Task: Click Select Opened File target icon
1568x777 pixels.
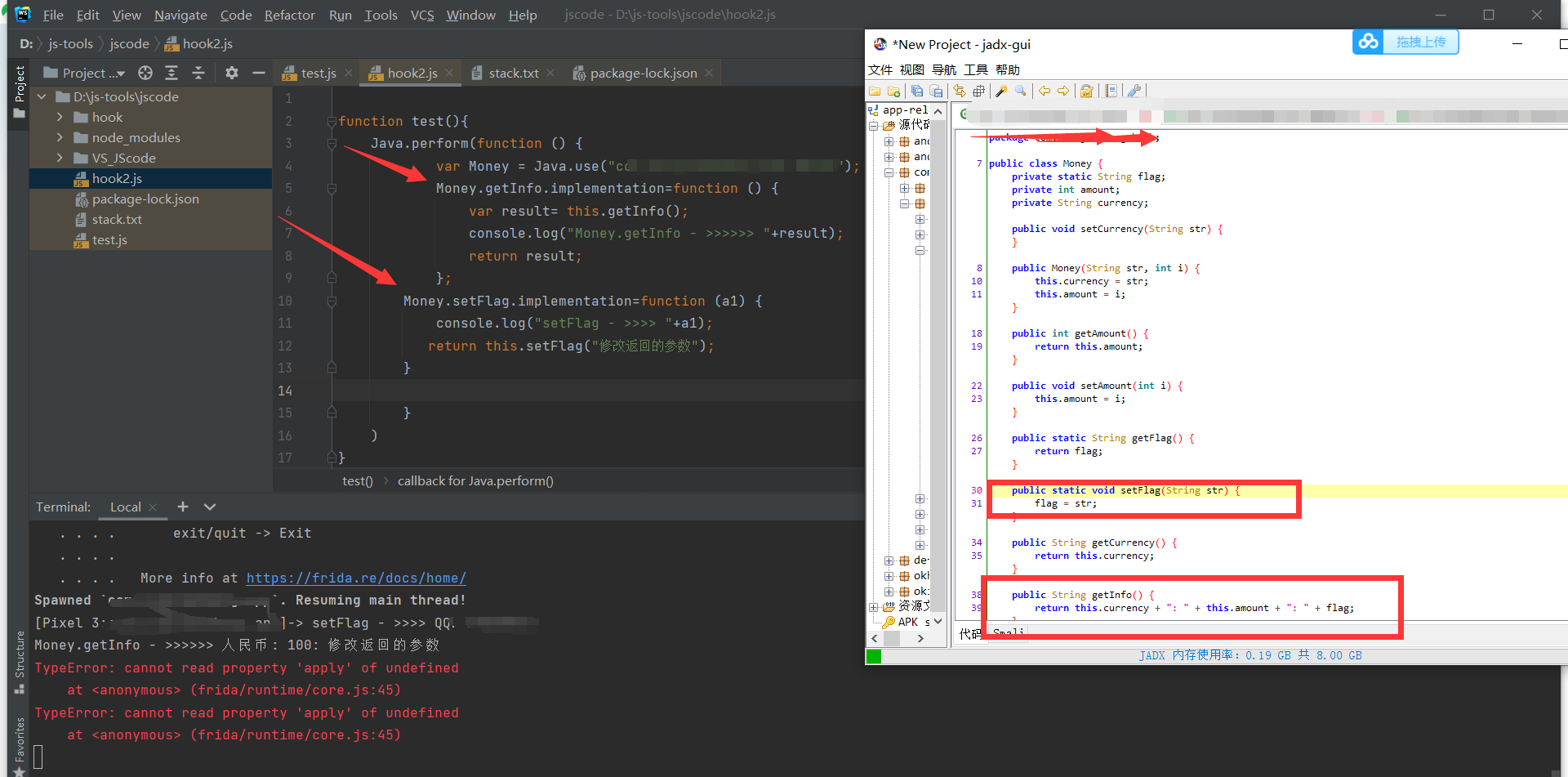Action: [x=145, y=73]
